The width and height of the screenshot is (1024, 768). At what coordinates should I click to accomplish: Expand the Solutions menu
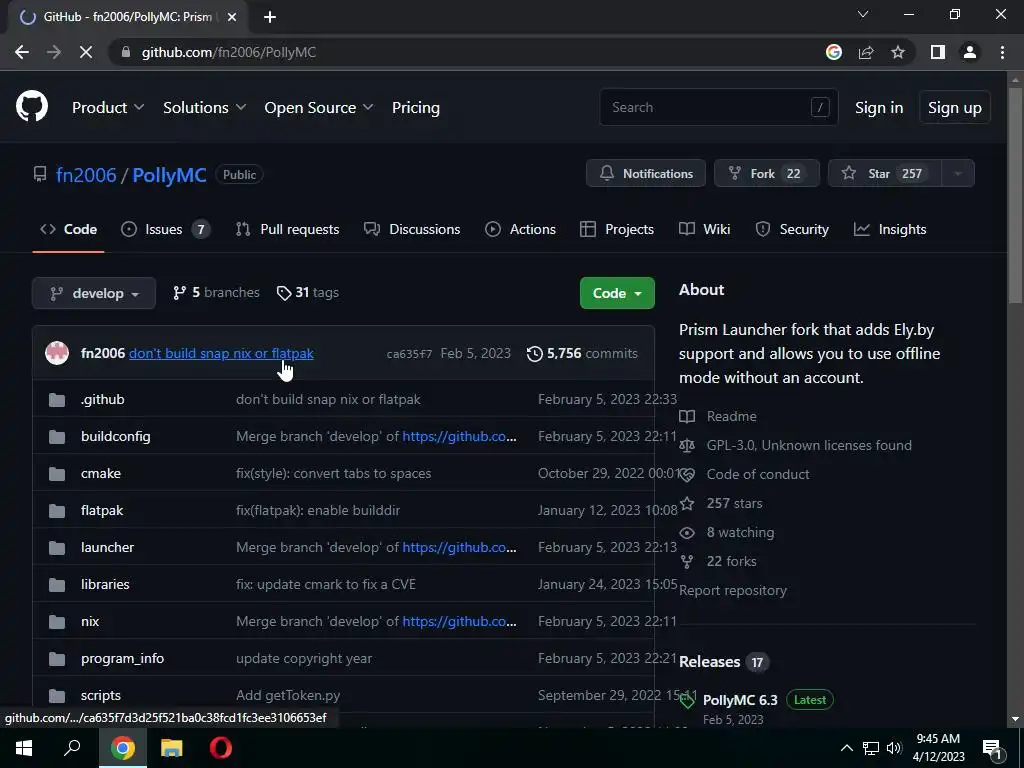coord(204,108)
